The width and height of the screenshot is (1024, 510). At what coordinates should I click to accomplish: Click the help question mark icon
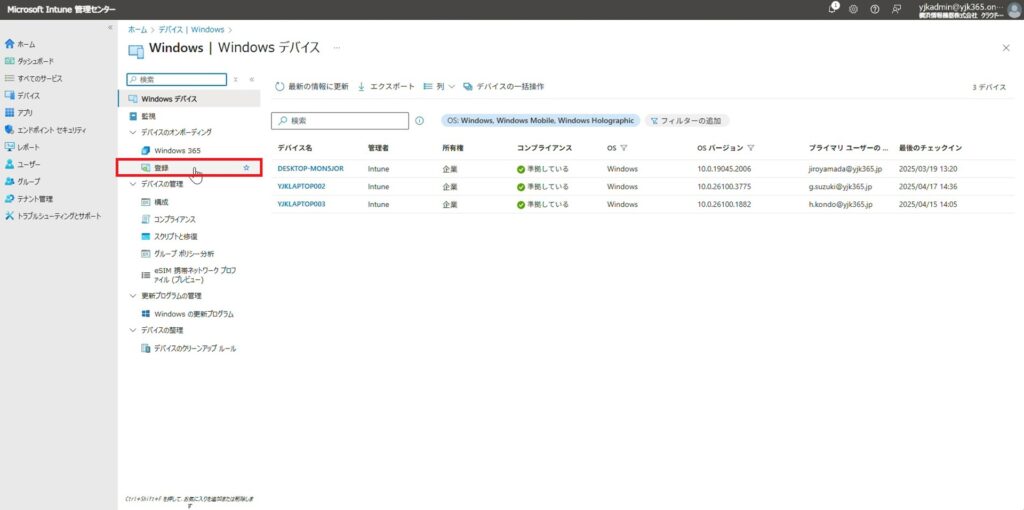[874, 9]
